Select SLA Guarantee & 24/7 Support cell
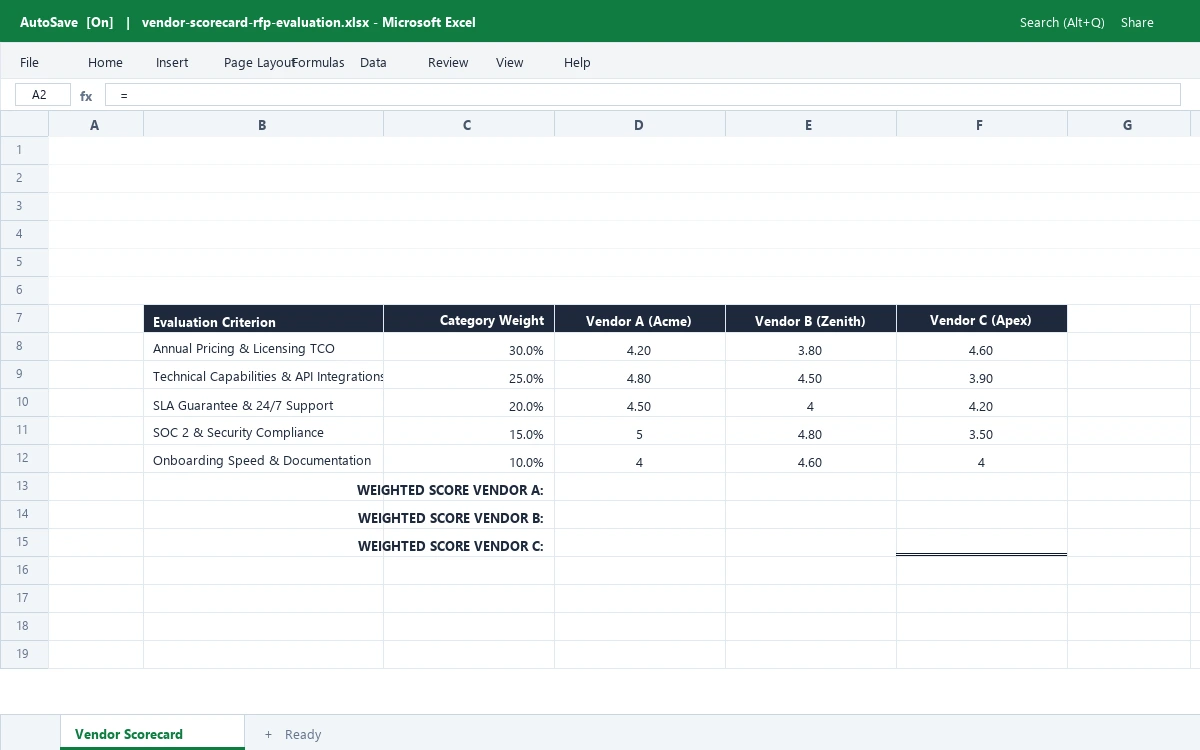This screenshot has height=750, width=1200. (x=263, y=403)
